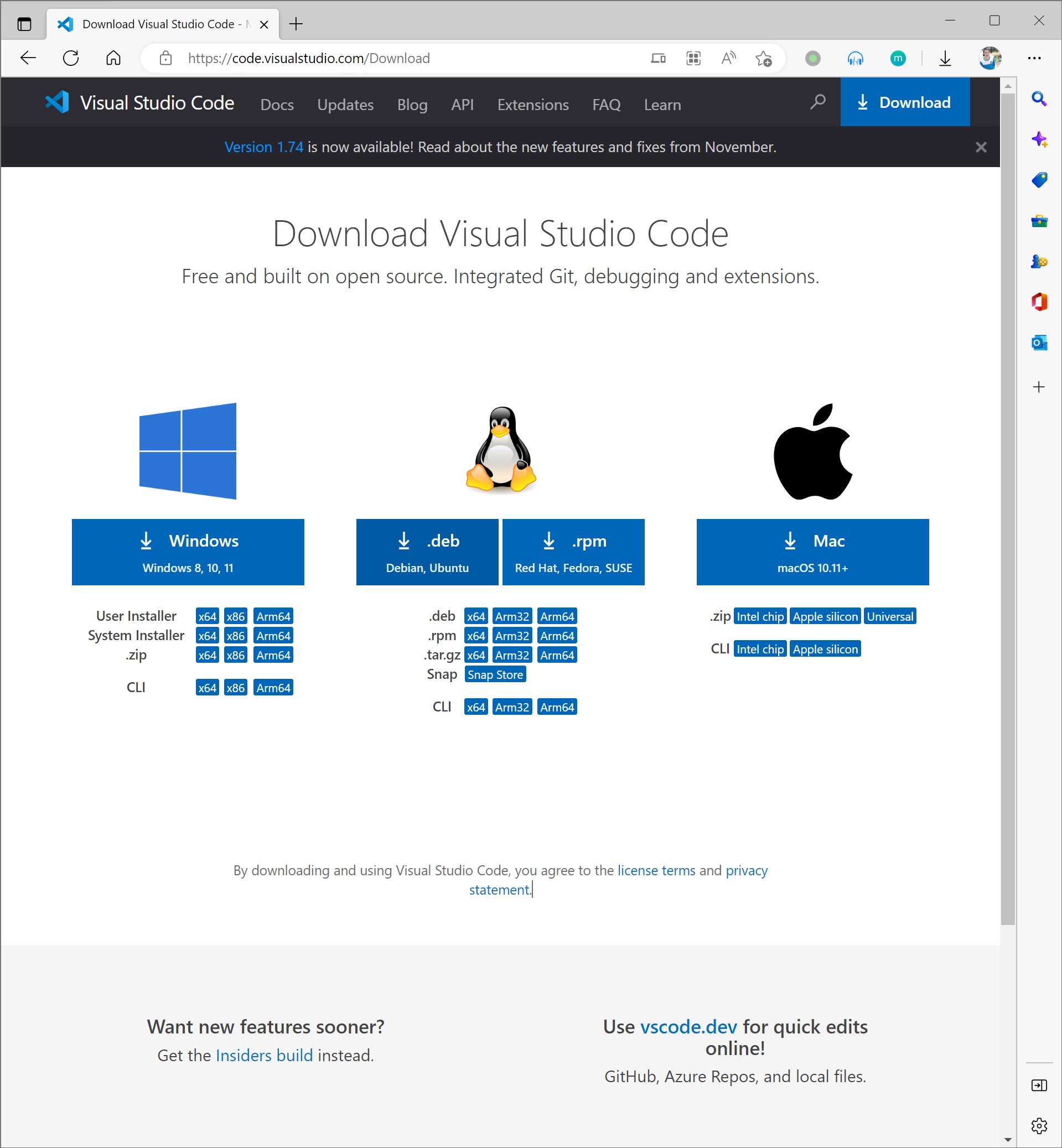Image resolution: width=1062 pixels, height=1148 pixels.
Task: Open the Insiders build link
Action: click(265, 1056)
